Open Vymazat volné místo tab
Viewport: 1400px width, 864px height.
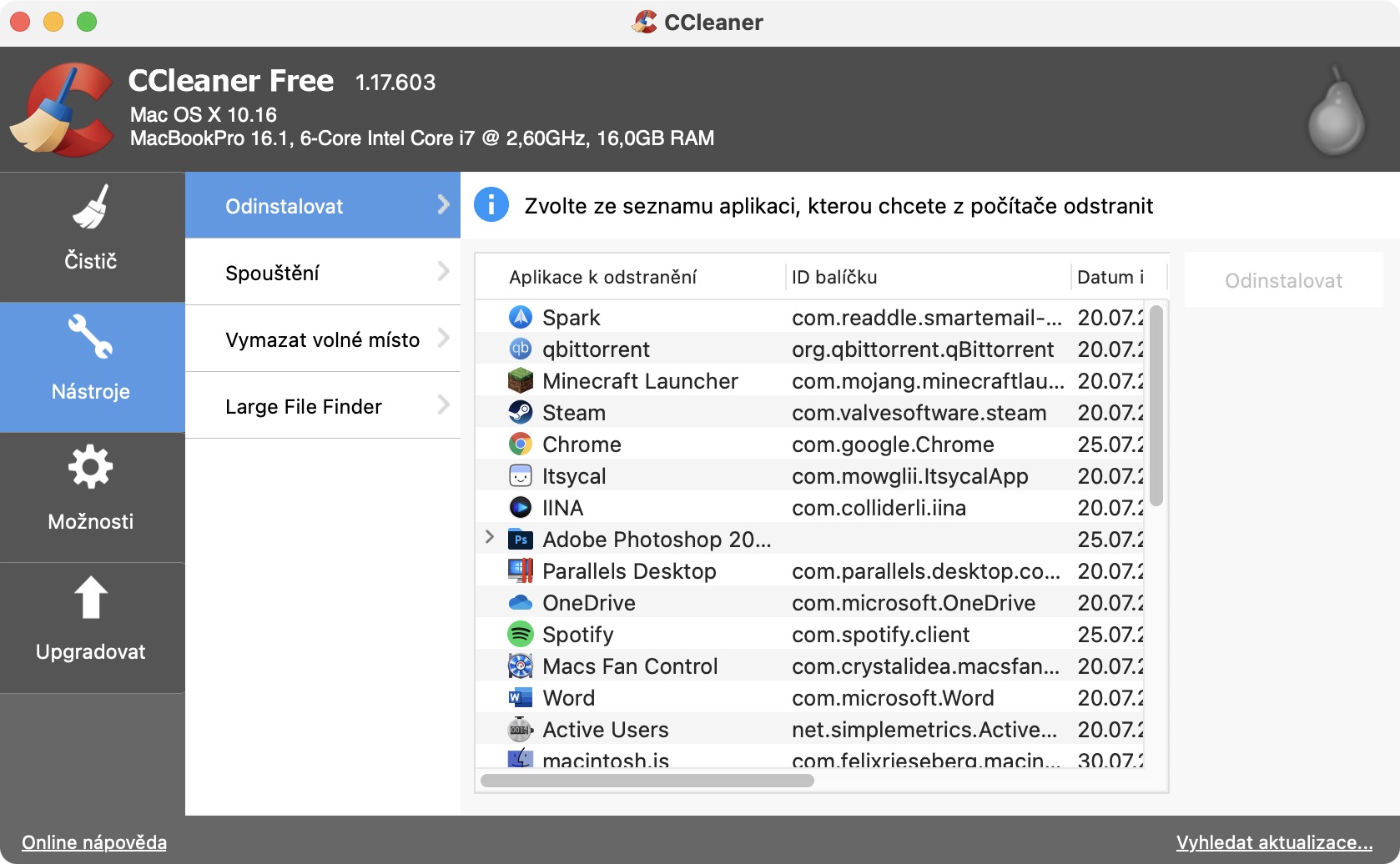click(323, 339)
